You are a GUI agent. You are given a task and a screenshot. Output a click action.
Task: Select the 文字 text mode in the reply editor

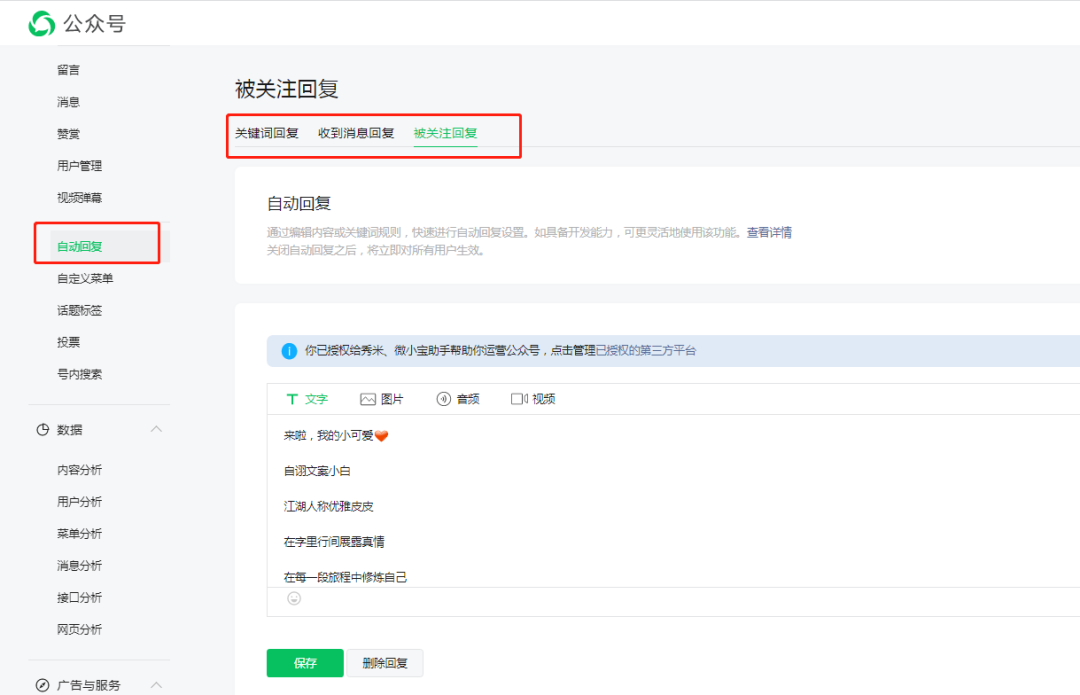(x=308, y=398)
